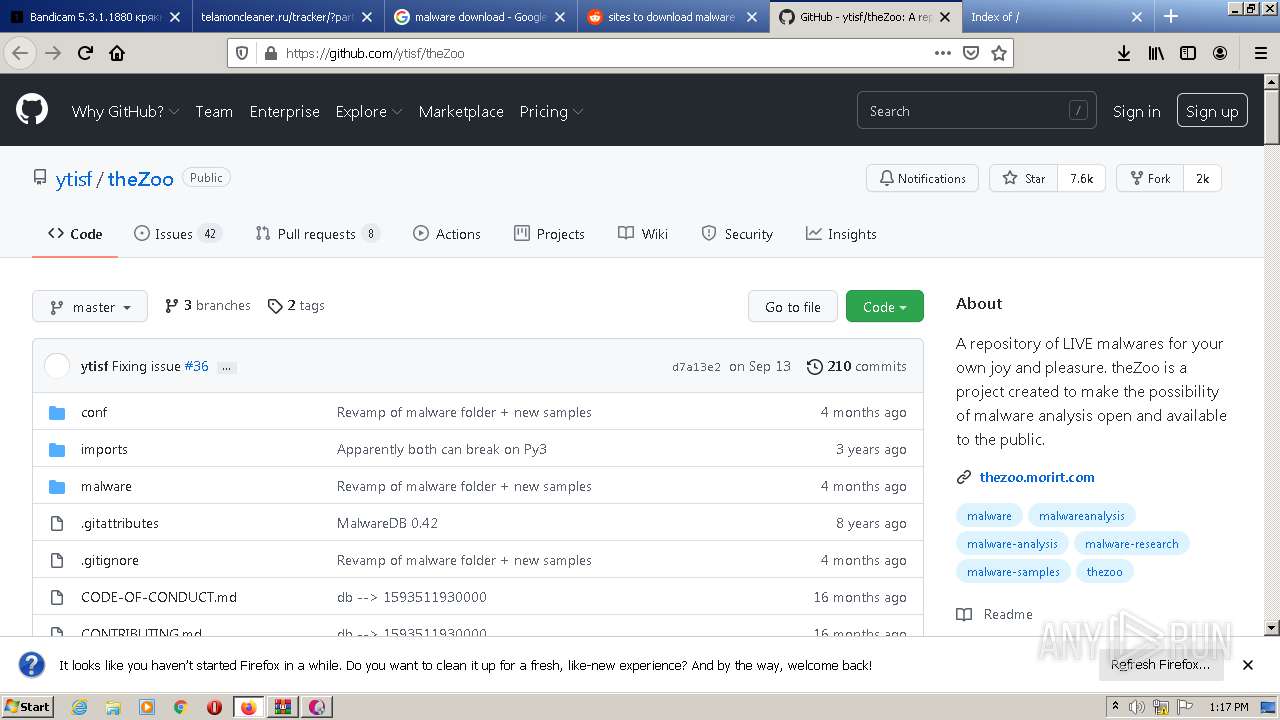Click the branch icon beside 3 branches
The height and width of the screenshot is (720, 1280).
(172, 306)
